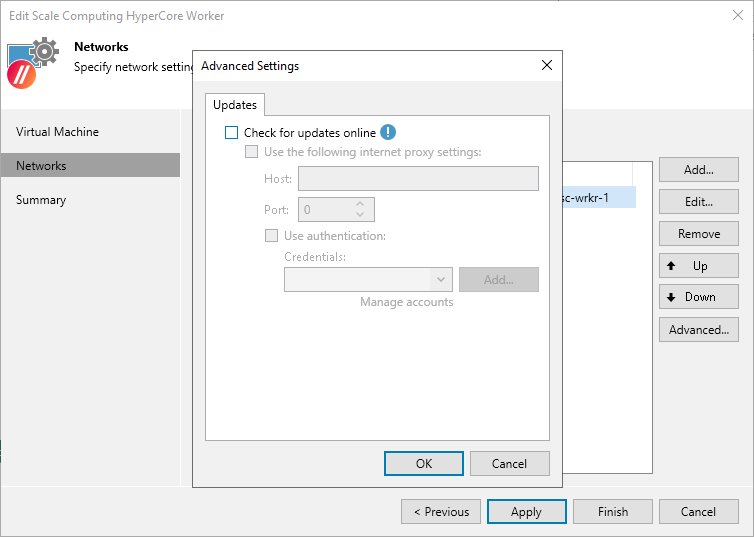Screen dimensions: 754x537
Task: Click the blue info icon beside updates
Action: click(x=389, y=132)
